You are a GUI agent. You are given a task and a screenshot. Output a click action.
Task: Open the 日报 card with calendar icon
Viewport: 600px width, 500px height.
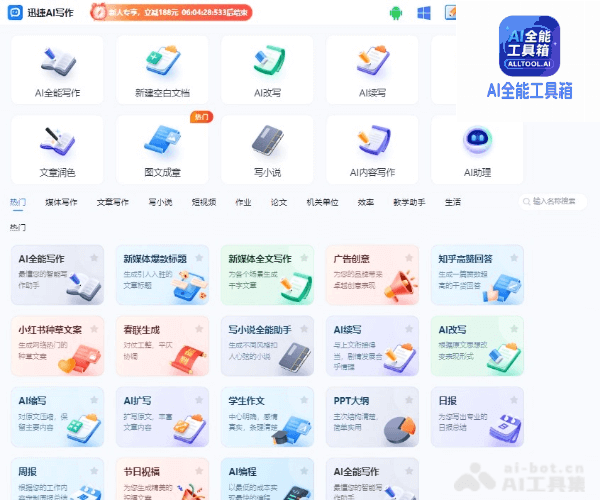477,417
